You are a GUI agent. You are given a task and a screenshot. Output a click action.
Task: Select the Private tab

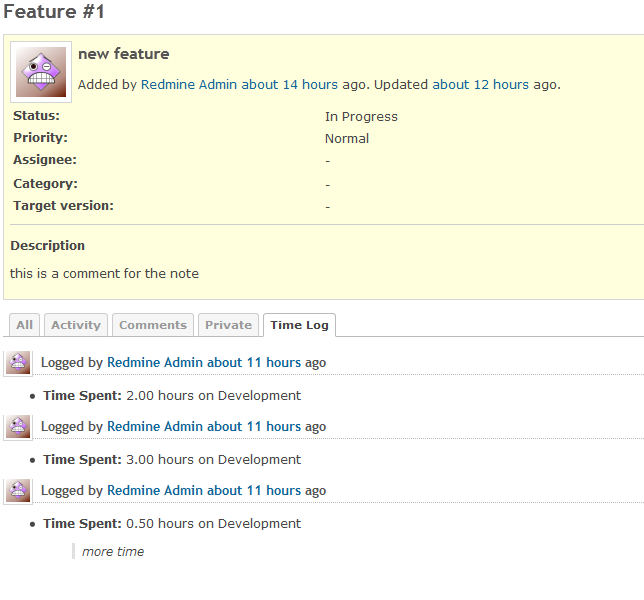[x=228, y=325]
